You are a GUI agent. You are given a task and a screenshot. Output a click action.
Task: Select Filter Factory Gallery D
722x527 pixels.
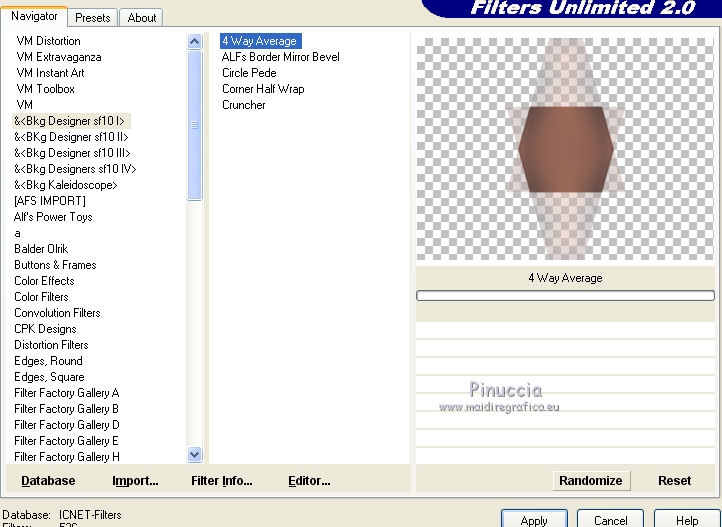[67, 425]
